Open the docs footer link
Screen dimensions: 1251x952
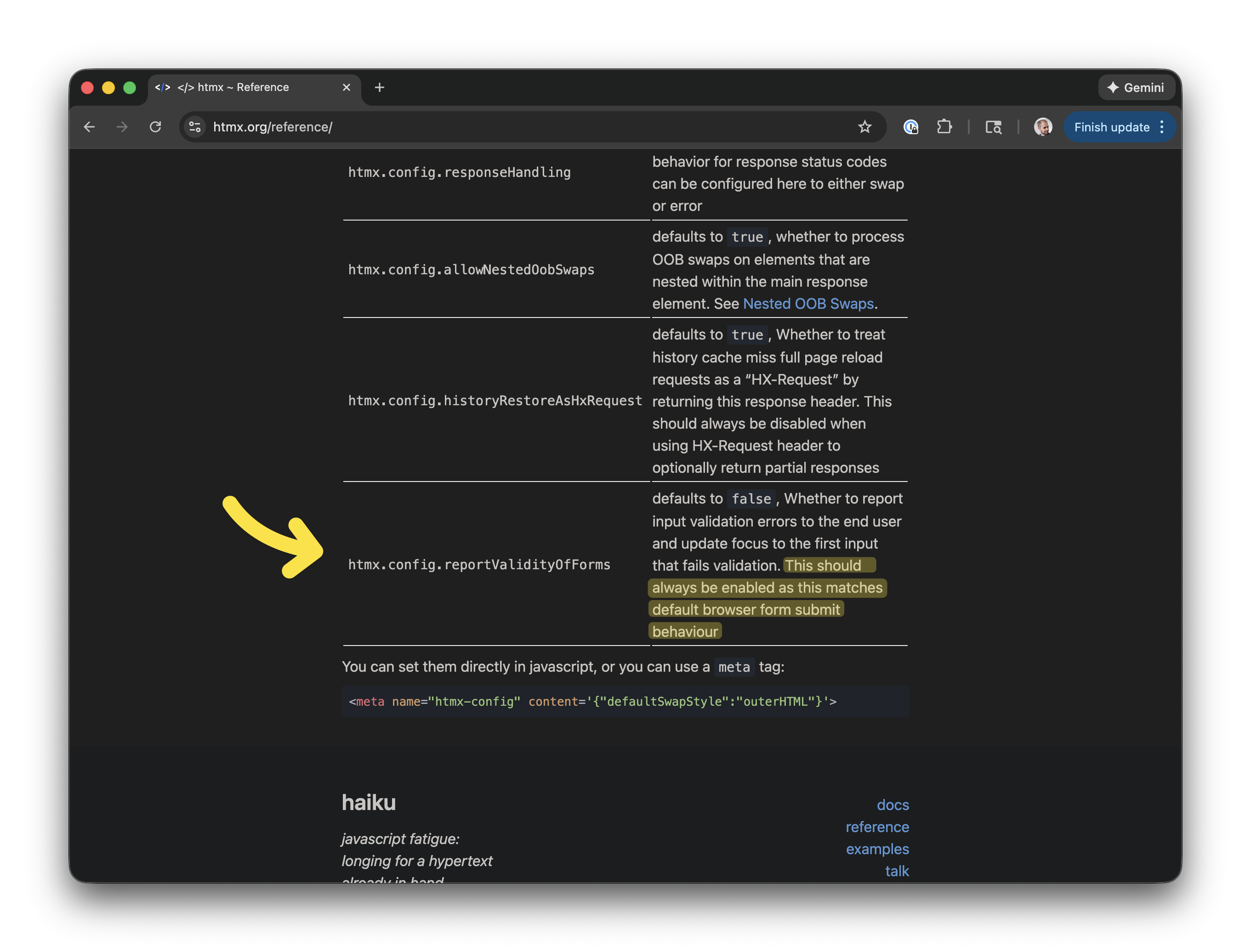892,805
